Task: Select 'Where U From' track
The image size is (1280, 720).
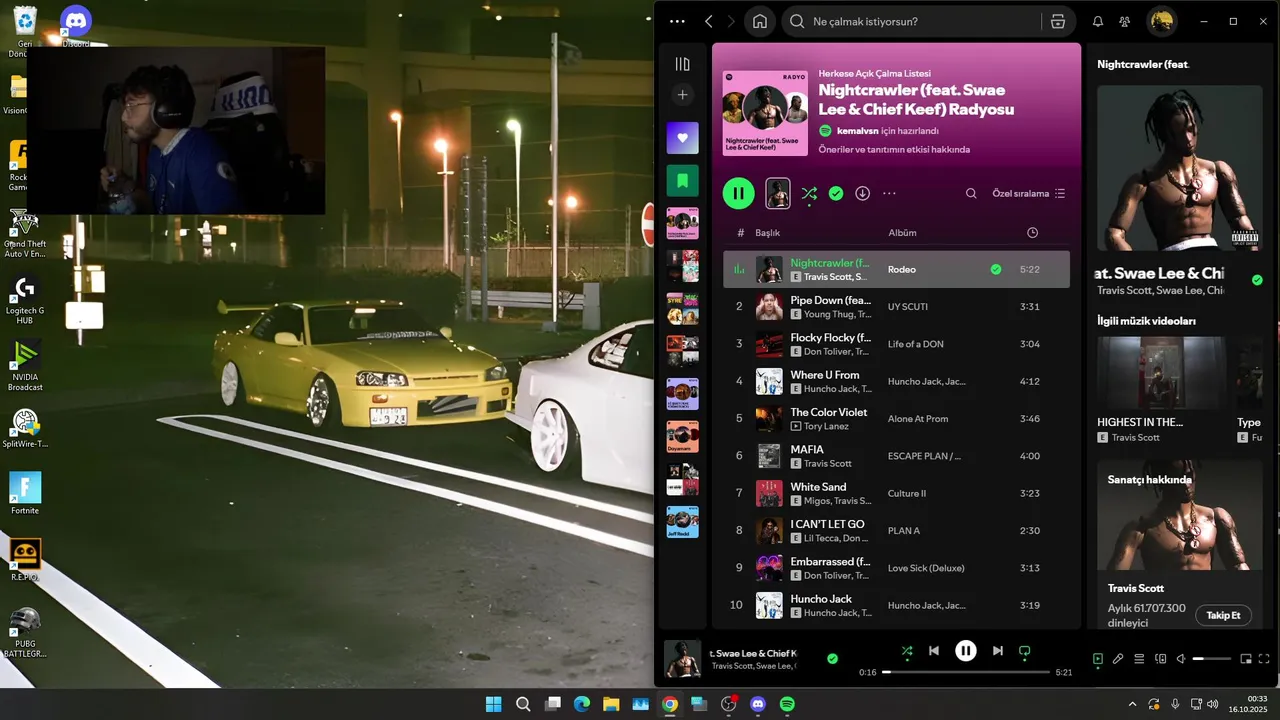Action: point(896,381)
